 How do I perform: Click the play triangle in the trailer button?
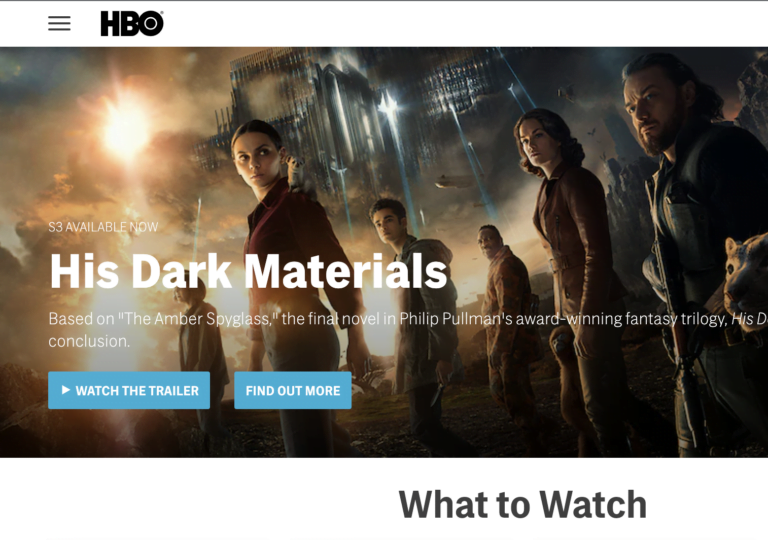click(66, 390)
